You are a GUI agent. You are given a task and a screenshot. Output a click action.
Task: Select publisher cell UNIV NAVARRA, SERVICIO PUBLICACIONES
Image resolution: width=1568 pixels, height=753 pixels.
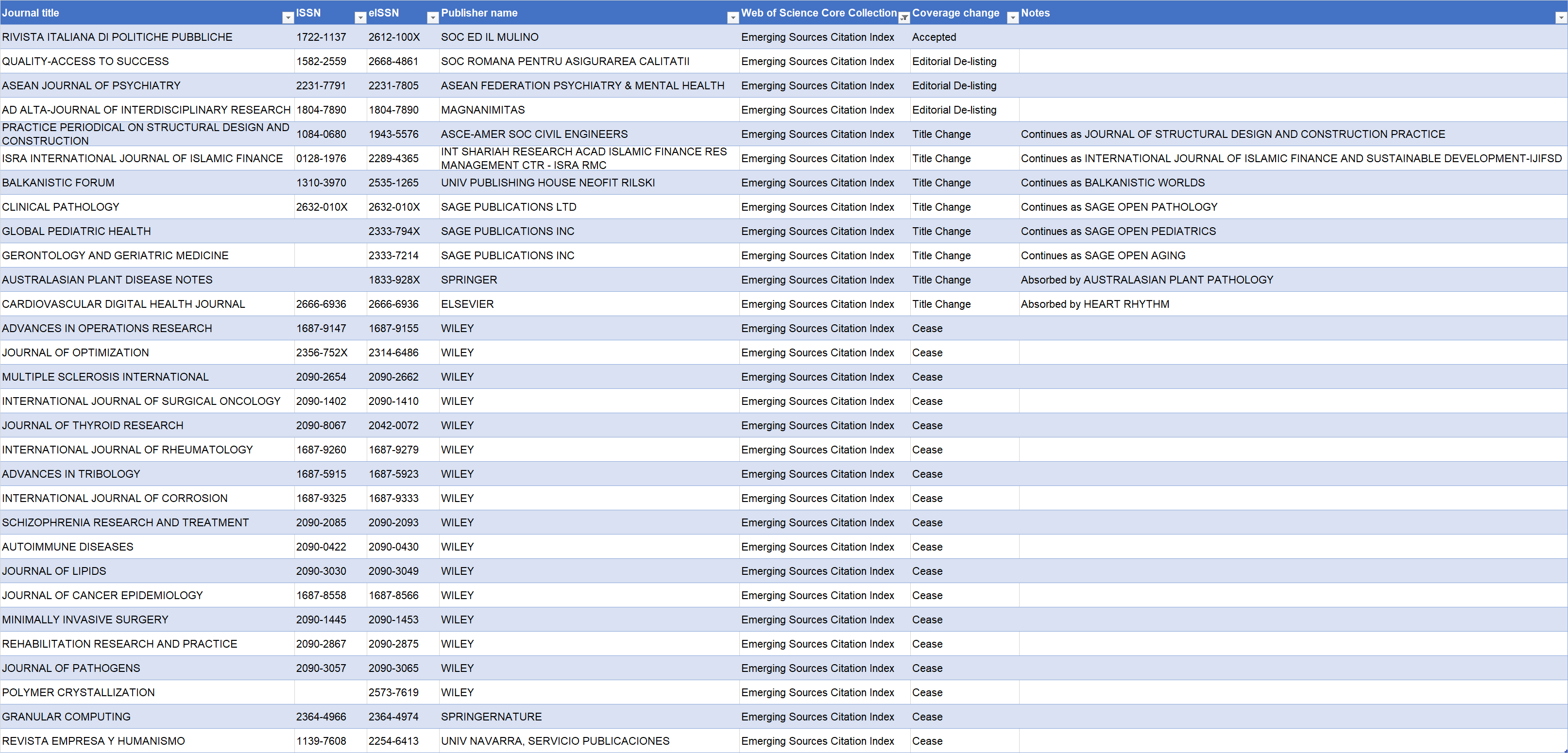[589, 741]
